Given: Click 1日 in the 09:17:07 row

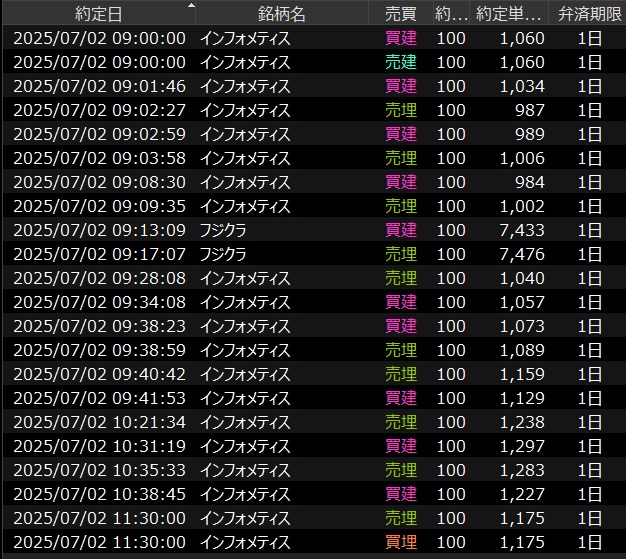Looking at the screenshot, I should (590, 254).
